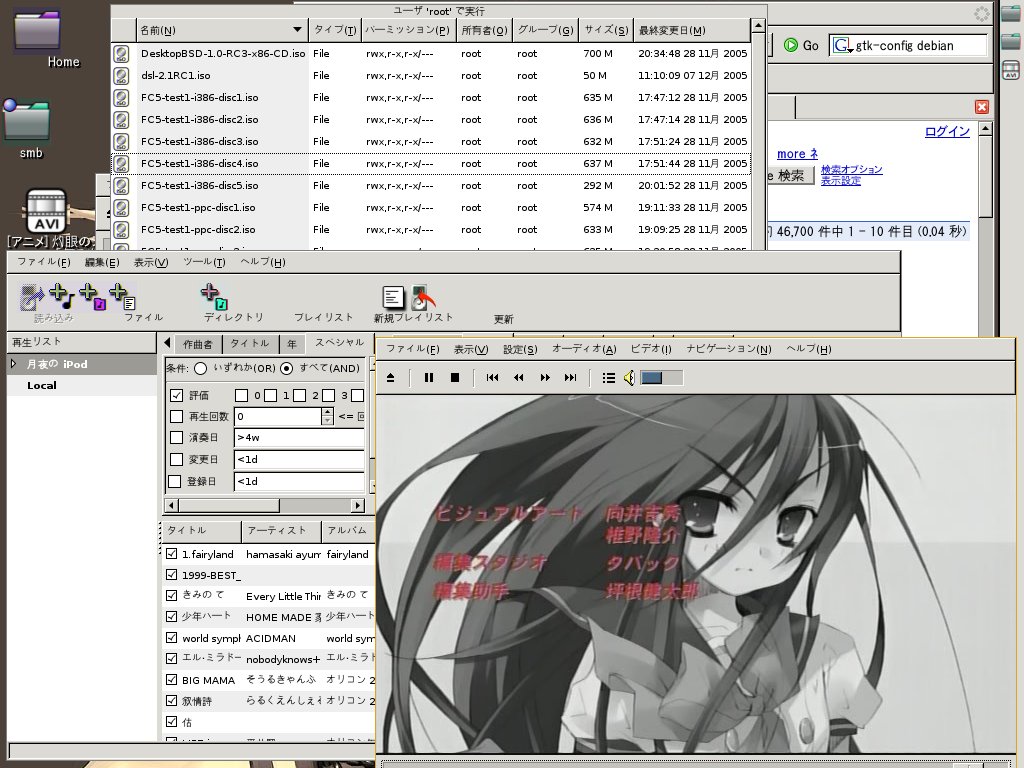
Task: Click the speaker volume icon
Action: [629, 377]
